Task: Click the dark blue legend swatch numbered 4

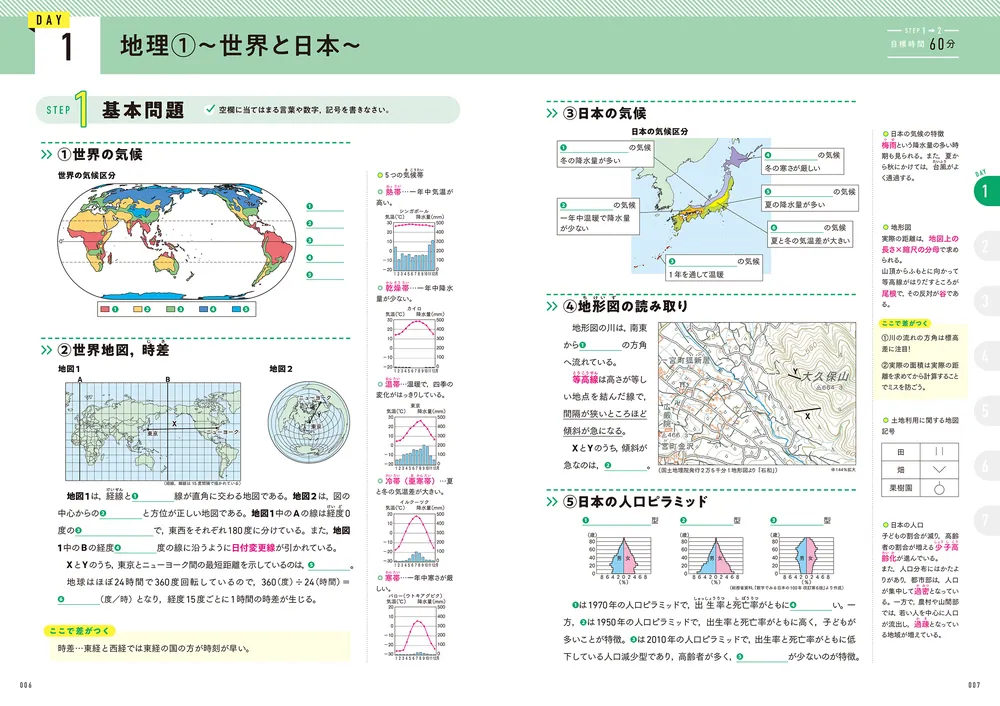Action: [203, 309]
